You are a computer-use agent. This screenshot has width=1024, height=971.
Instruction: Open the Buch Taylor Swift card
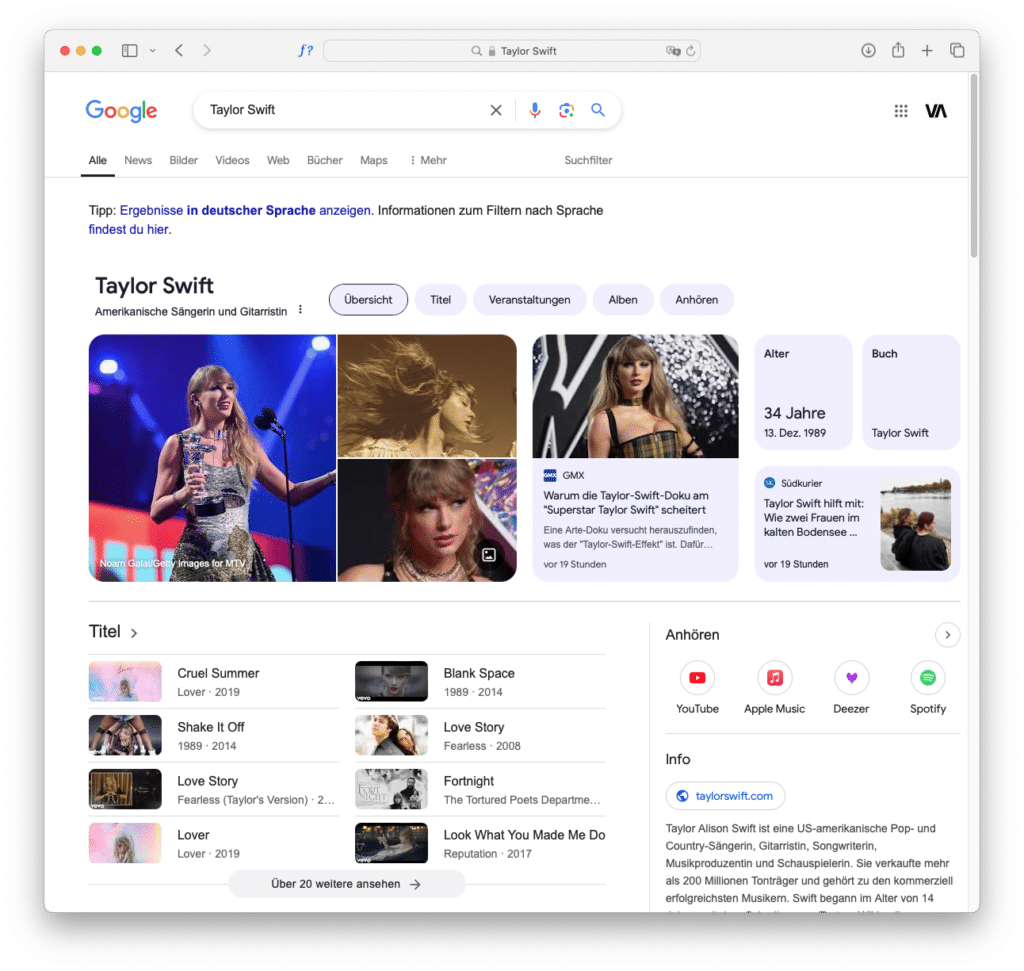pyautogui.click(x=911, y=392)
